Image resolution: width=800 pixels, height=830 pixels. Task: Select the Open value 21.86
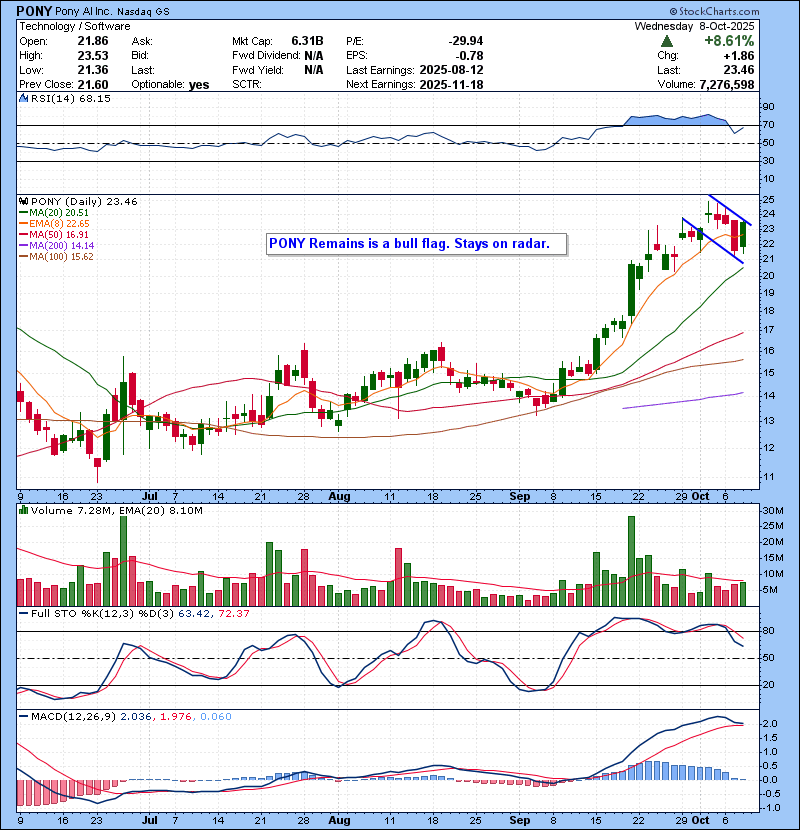click(93, 41)
